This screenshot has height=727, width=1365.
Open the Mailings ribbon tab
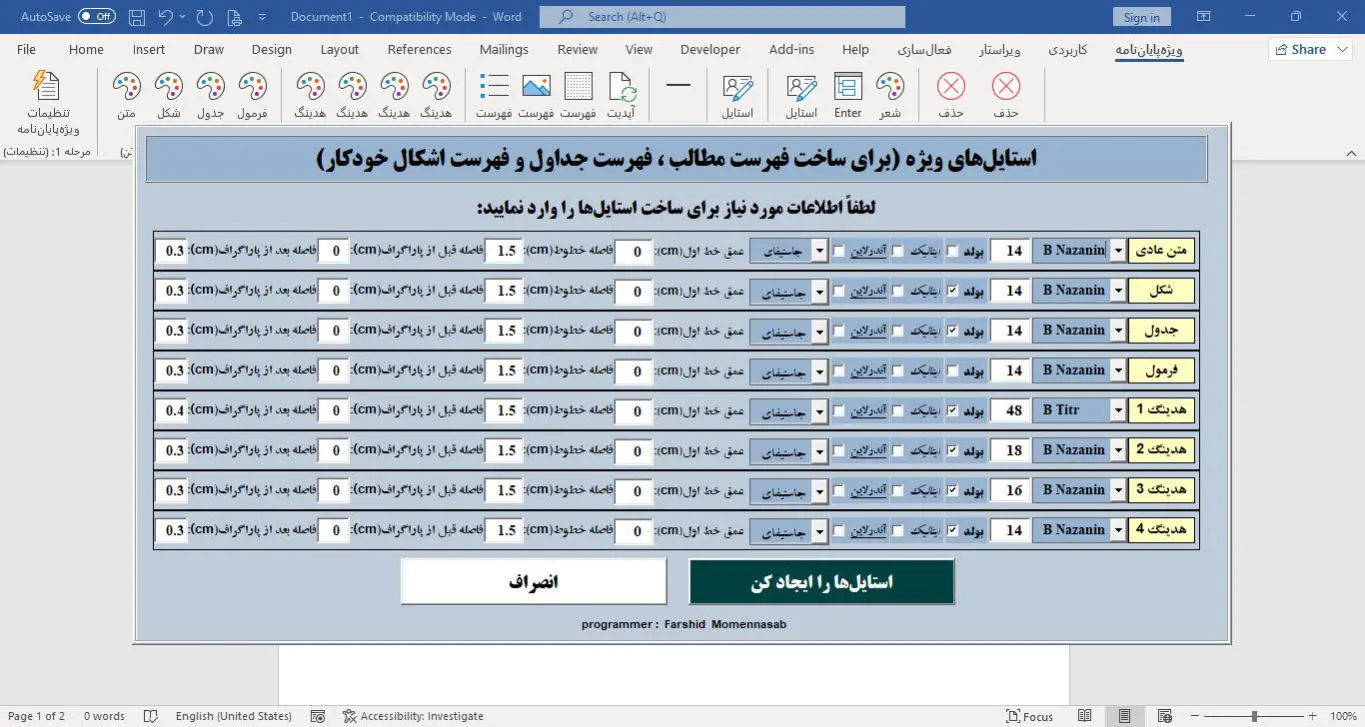tap(503, 49)
